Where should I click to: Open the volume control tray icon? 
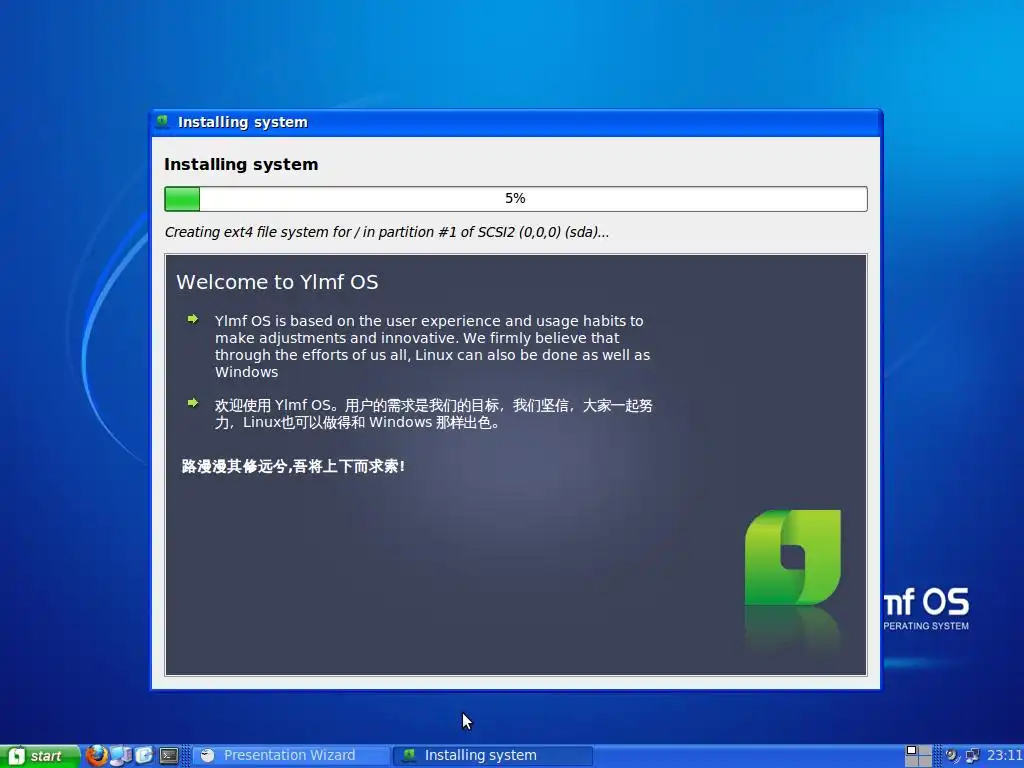click(x=953, y=756)
